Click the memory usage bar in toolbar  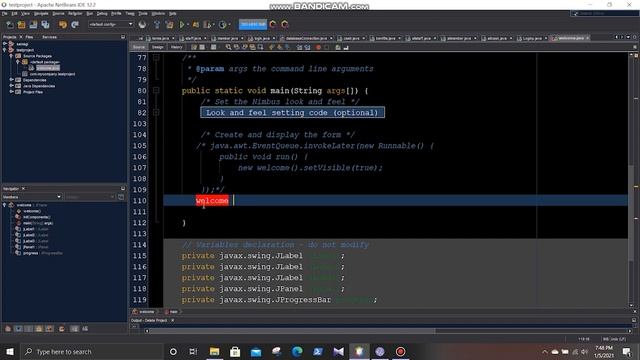pyautogui.click(x=253, y=24)
